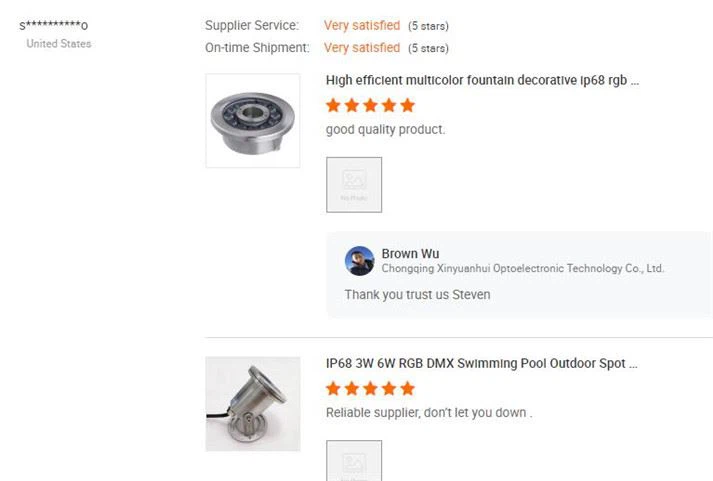Open the review photo placeholder under 'Reliable supplier'
The height and width of the screenshot is (481, 713).
coord(354,461)
